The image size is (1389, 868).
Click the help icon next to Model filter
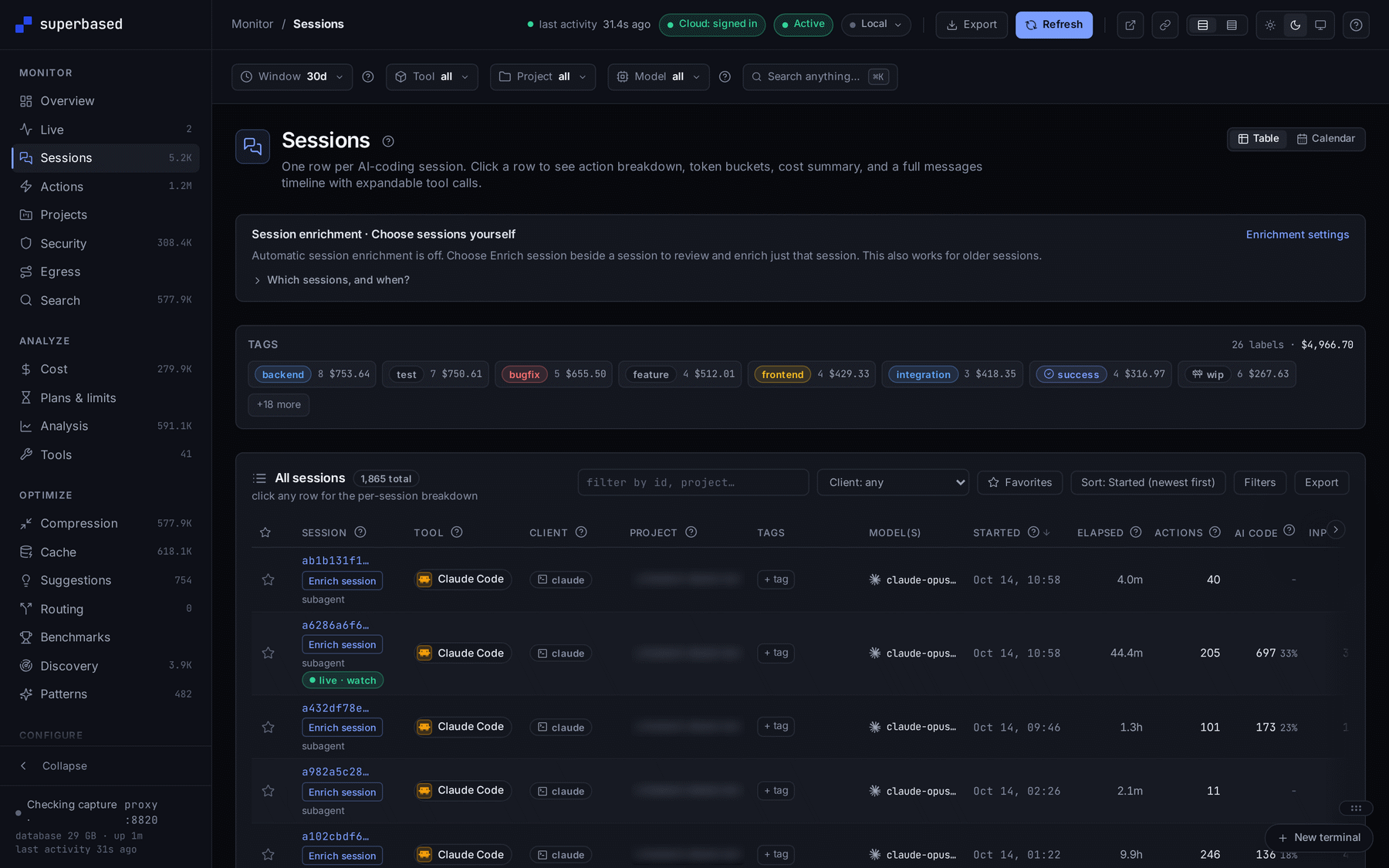click(x=725, y=76)
